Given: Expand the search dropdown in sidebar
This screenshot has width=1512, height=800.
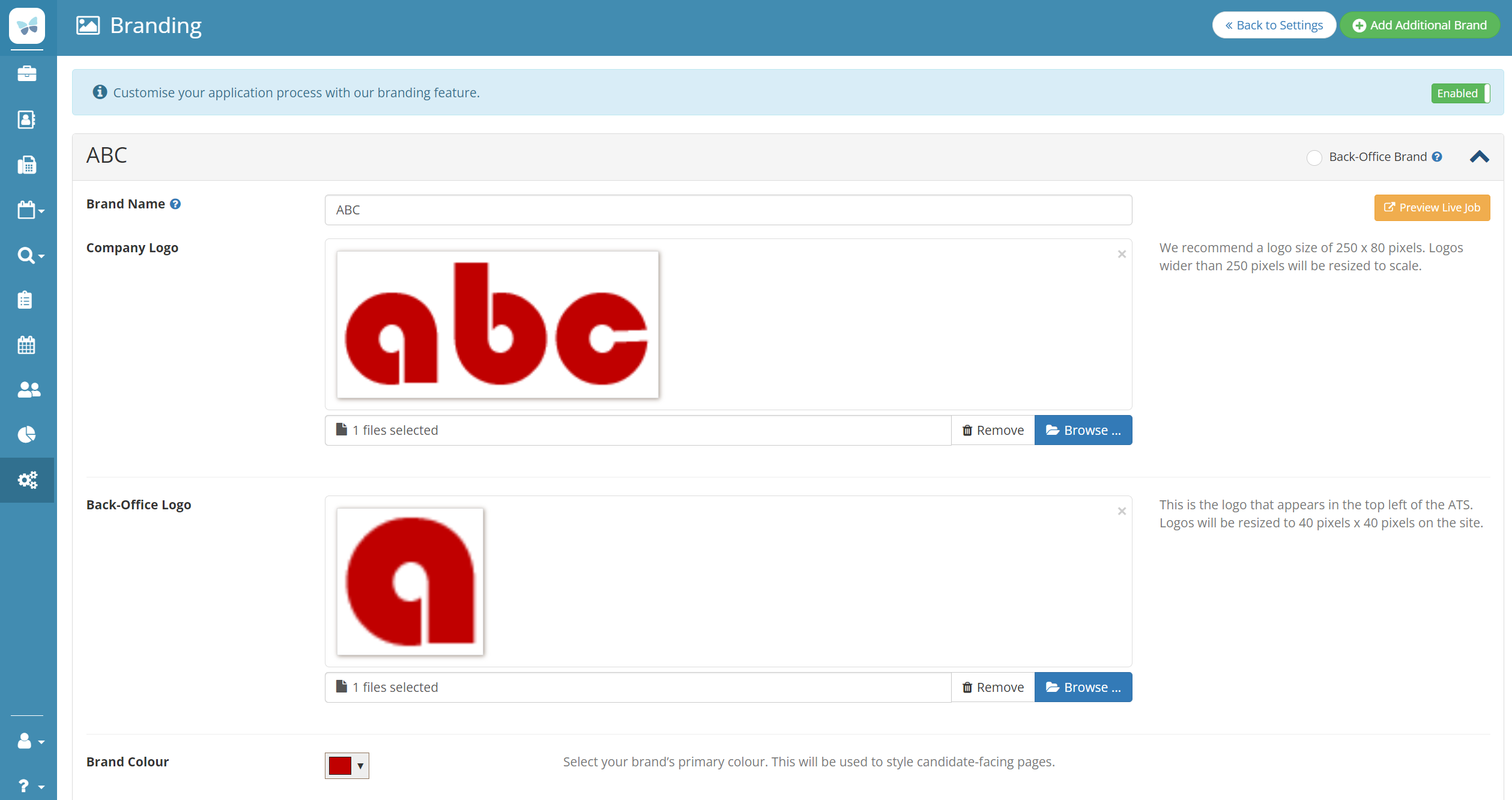Looking at the screenshot, I should 30,256.
